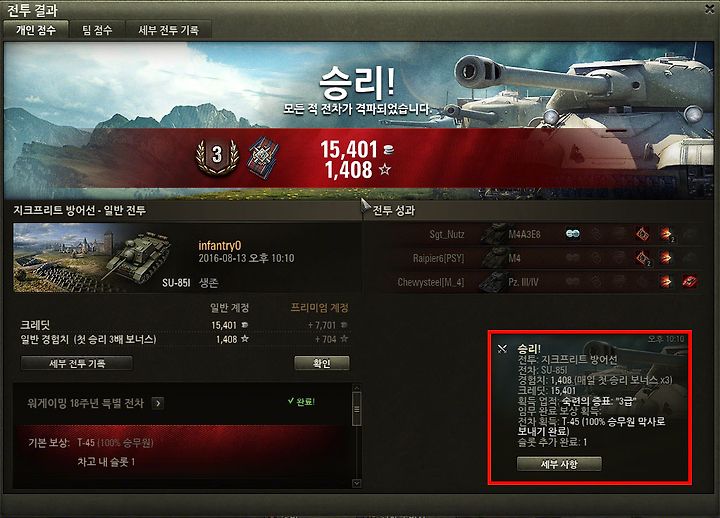Click the Pz. III/IV tank icon

coord(493,281)
